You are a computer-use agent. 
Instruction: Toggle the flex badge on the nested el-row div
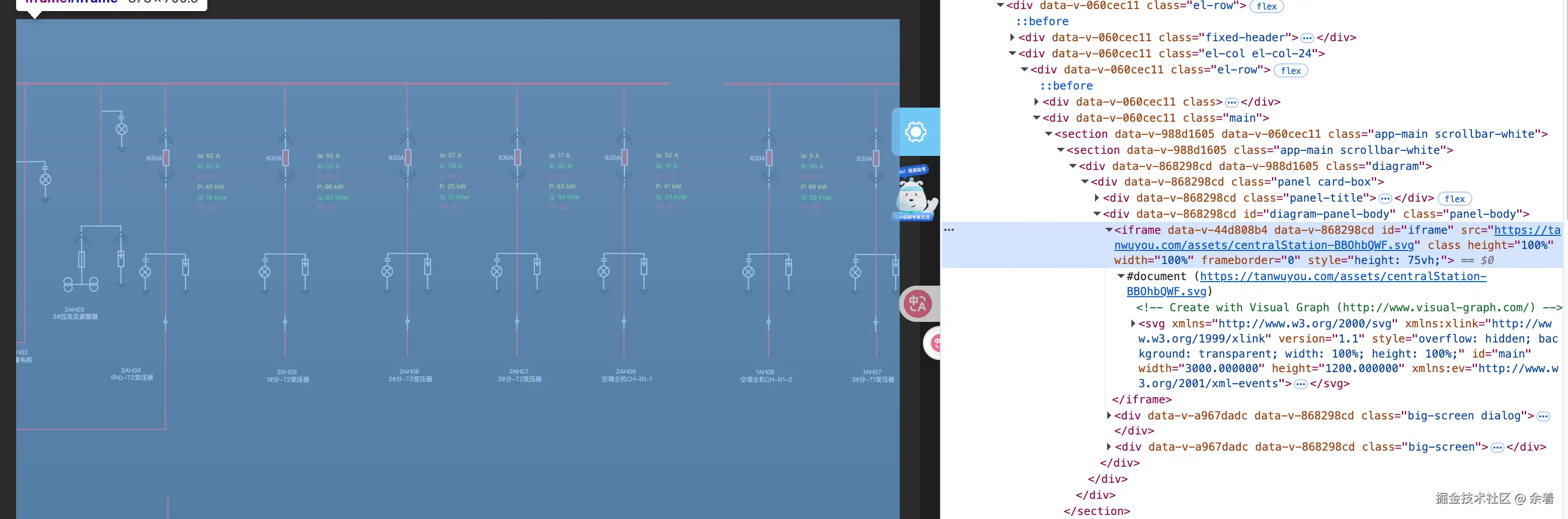(1290, 70)
